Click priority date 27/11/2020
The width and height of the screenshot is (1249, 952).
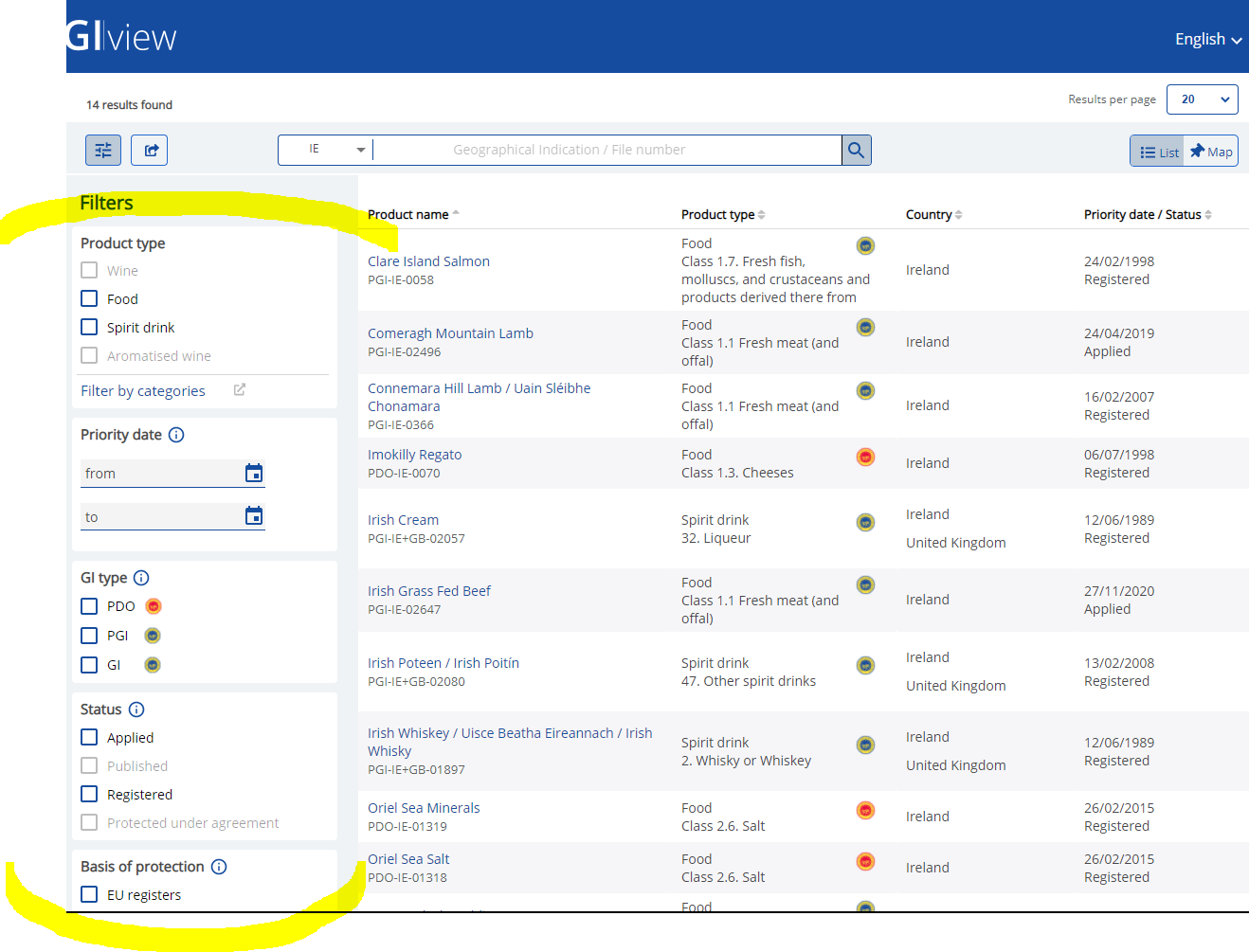pos(1119,591)
